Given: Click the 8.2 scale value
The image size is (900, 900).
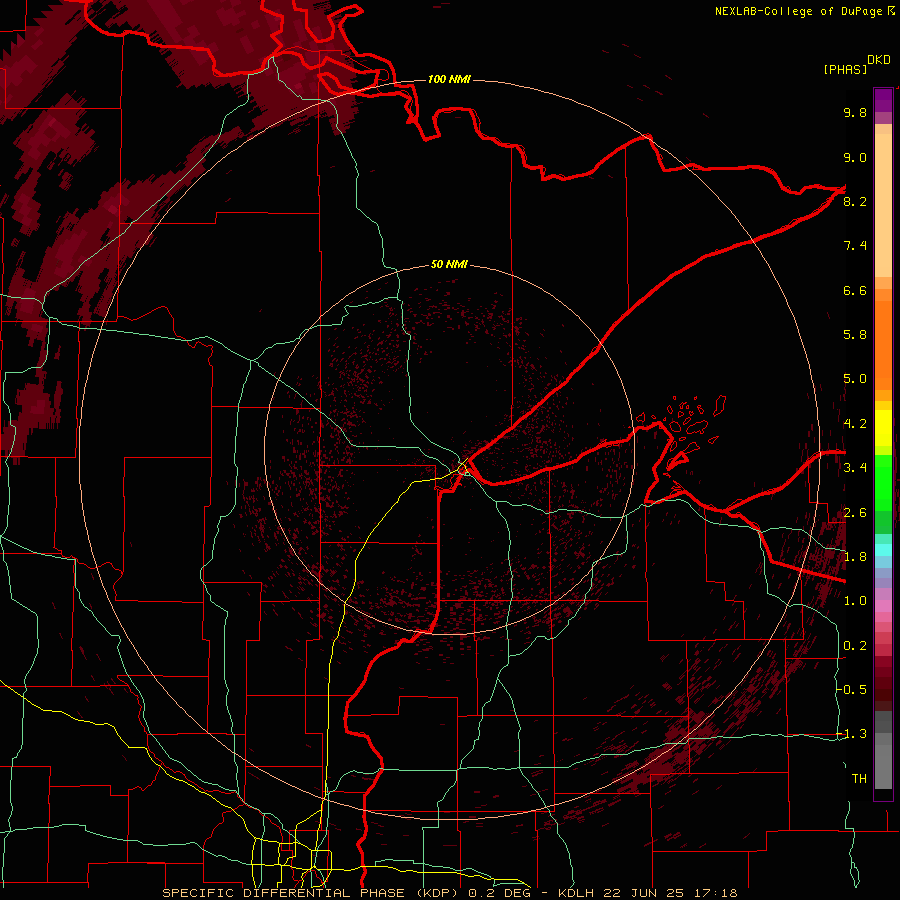Looking at the screenshot, I should [855, 201].
